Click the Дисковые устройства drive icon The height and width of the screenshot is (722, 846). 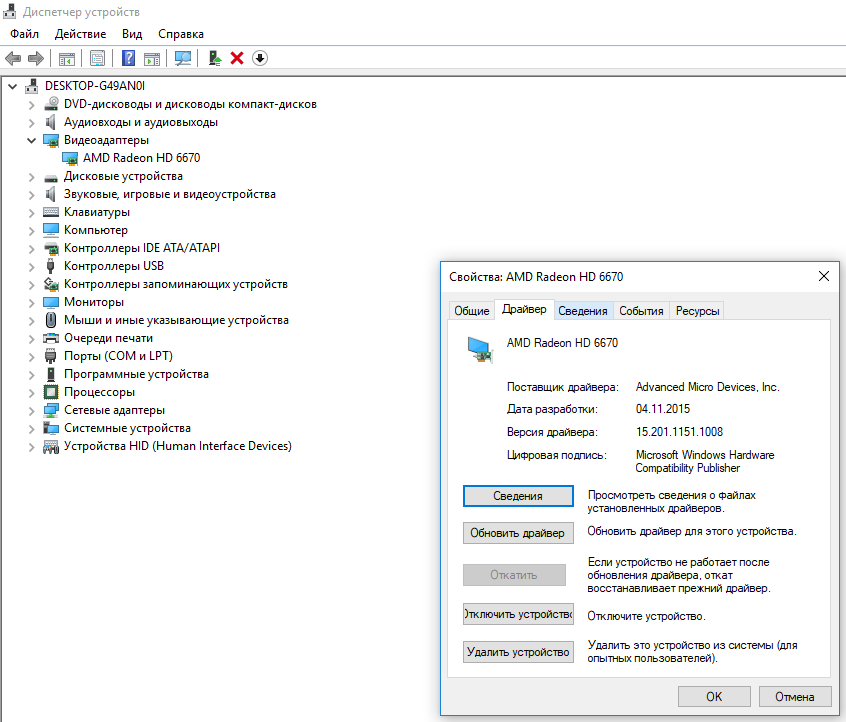(x=51, y=177)
